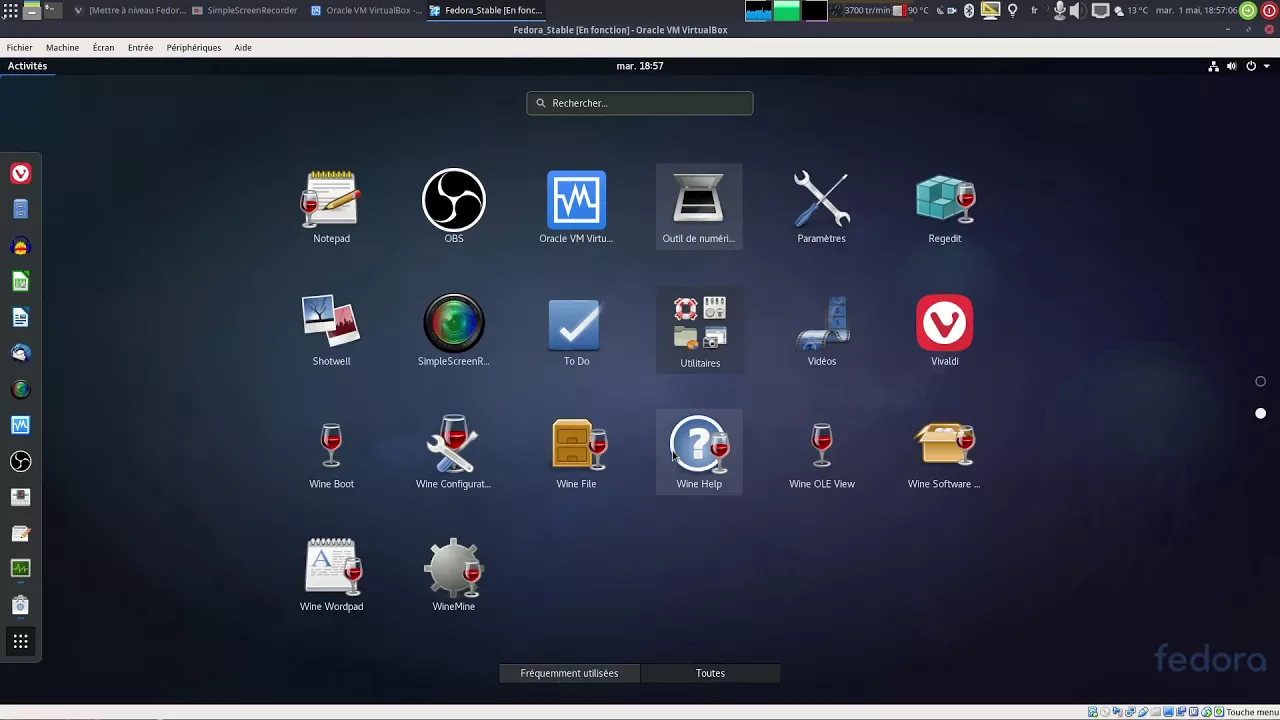Open the fr keyboard layout indicator
Image resolution: width=1280 pixels, height=720 pixels.
coord(1034,10)
